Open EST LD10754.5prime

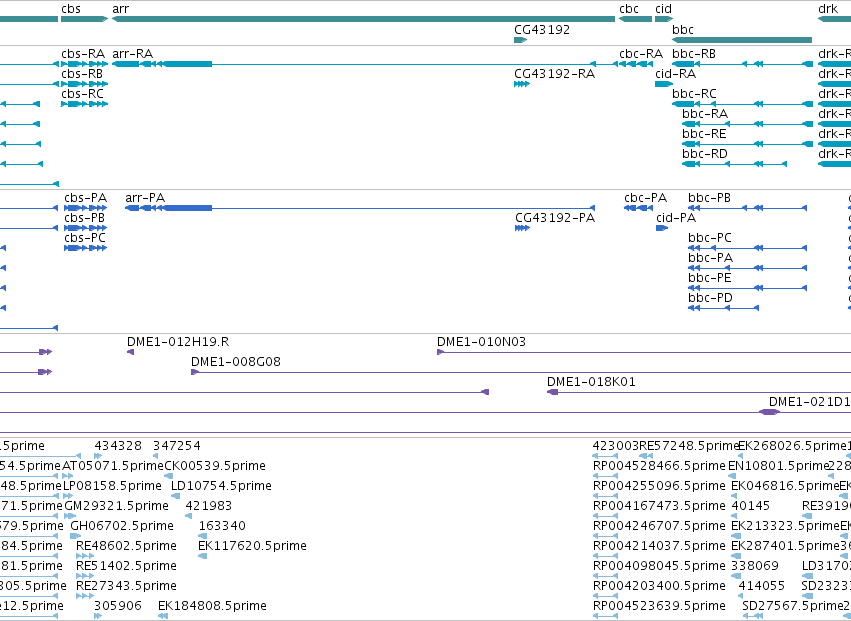221,486
